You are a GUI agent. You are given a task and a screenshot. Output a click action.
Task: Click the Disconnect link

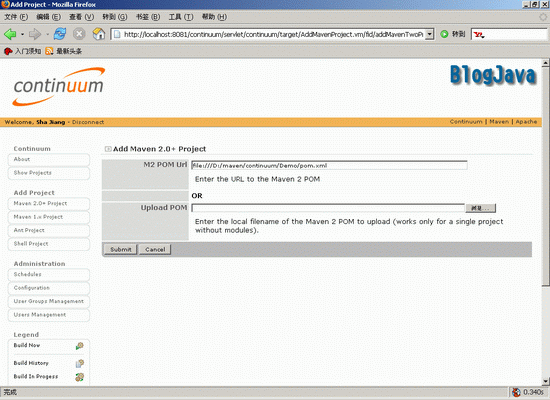(x=88, y=122)
